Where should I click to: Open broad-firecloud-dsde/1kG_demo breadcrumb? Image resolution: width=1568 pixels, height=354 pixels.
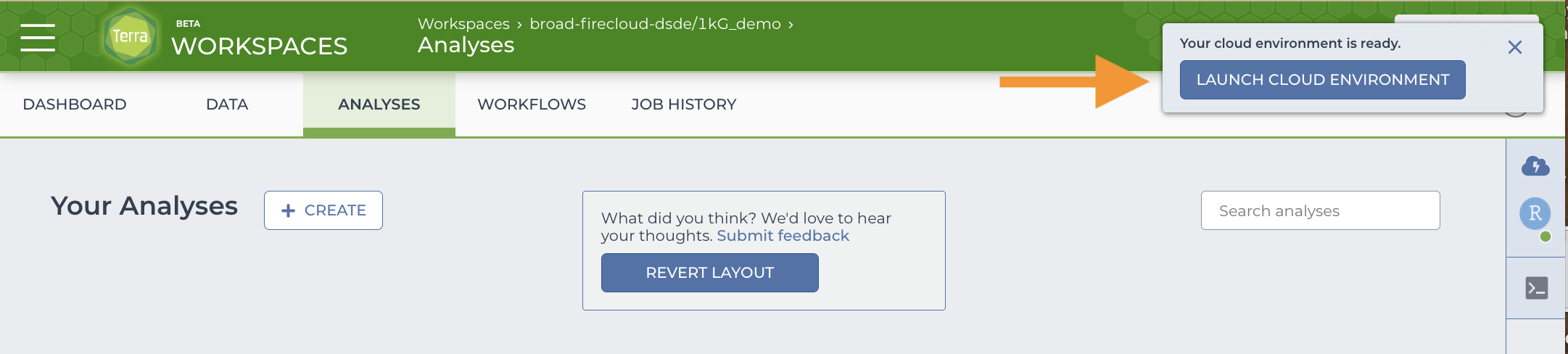pyautogui.click(x=655, y=24)
